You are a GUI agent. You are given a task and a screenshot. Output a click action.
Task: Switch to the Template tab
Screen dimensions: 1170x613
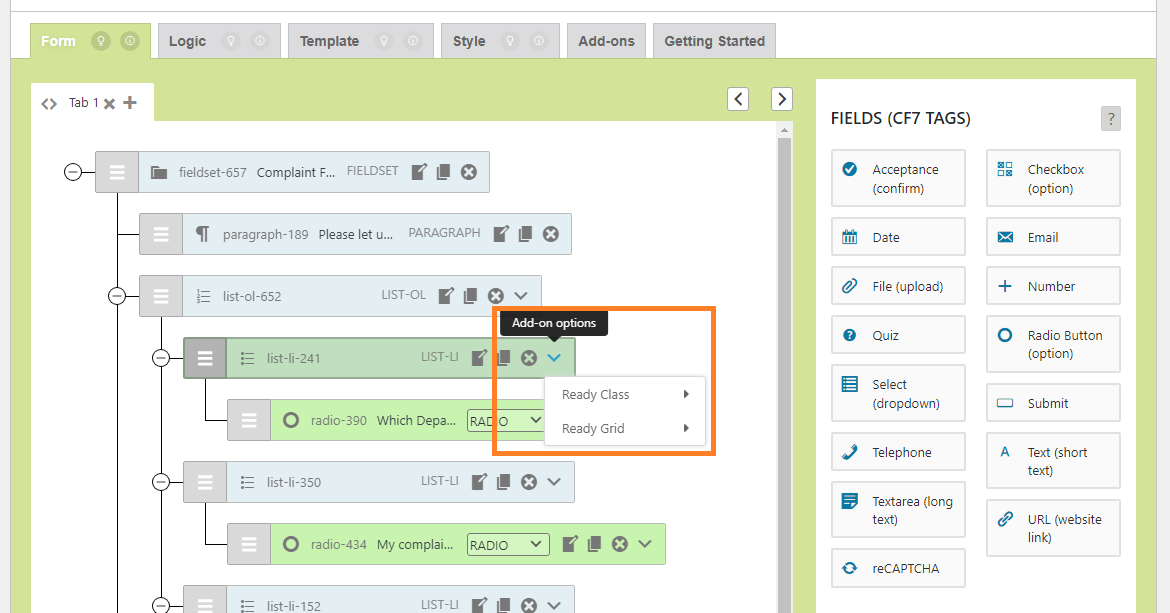(x=329, y=41)
